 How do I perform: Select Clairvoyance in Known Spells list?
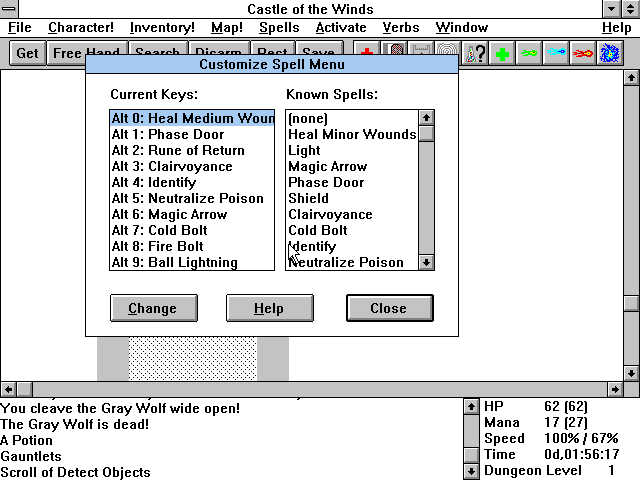(352, 214)
